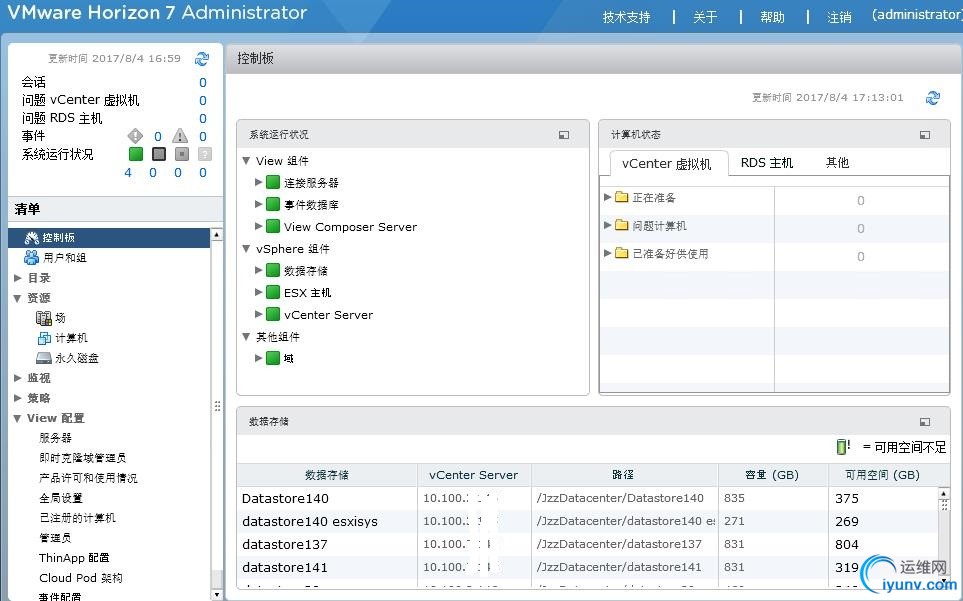This screenshot has height=601, width=963.
Task: Click the 事件数据库 green status icon
Action: click(273, 204)
